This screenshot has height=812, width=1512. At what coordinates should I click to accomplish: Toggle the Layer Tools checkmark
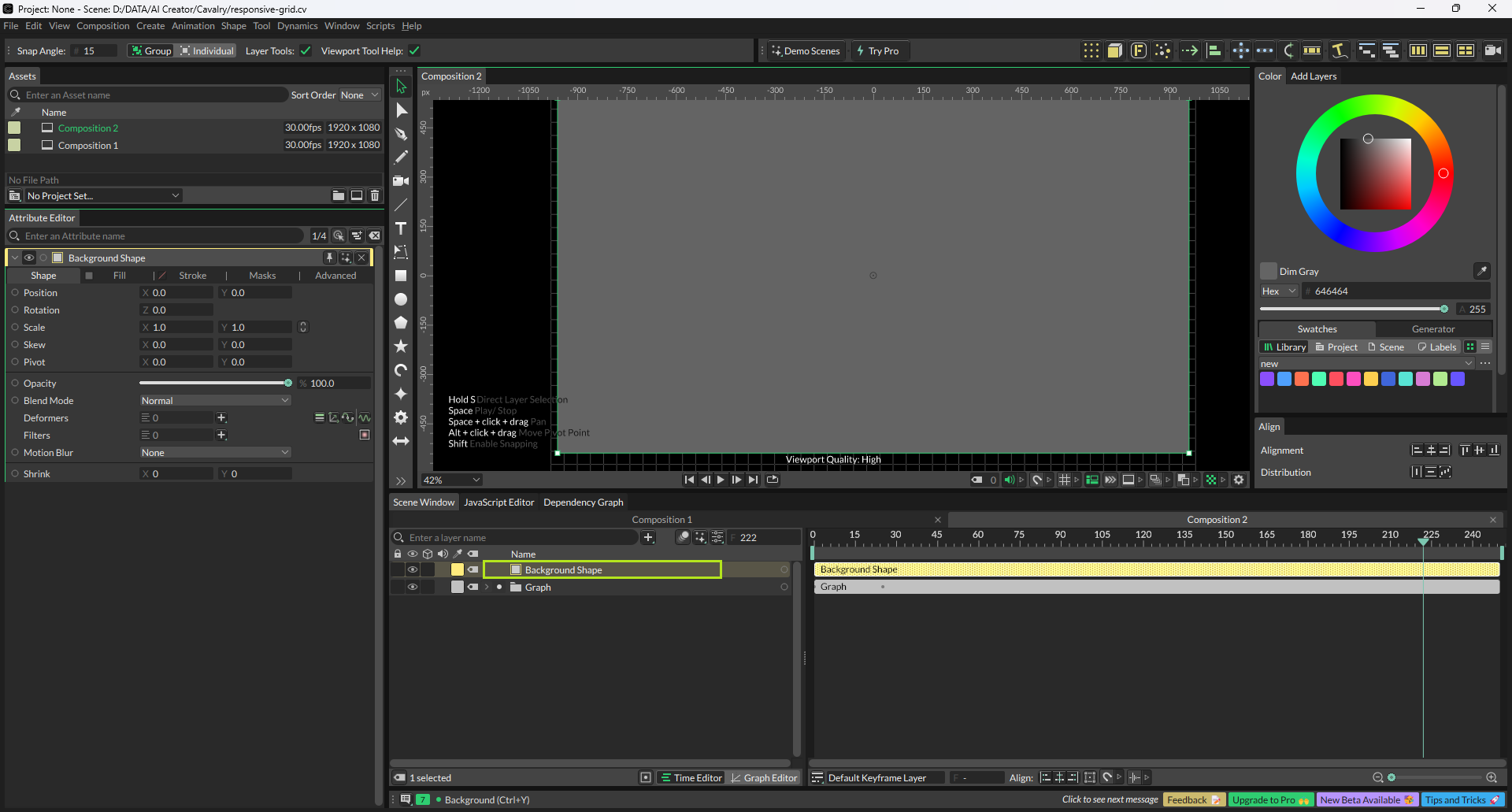(306, 51)
